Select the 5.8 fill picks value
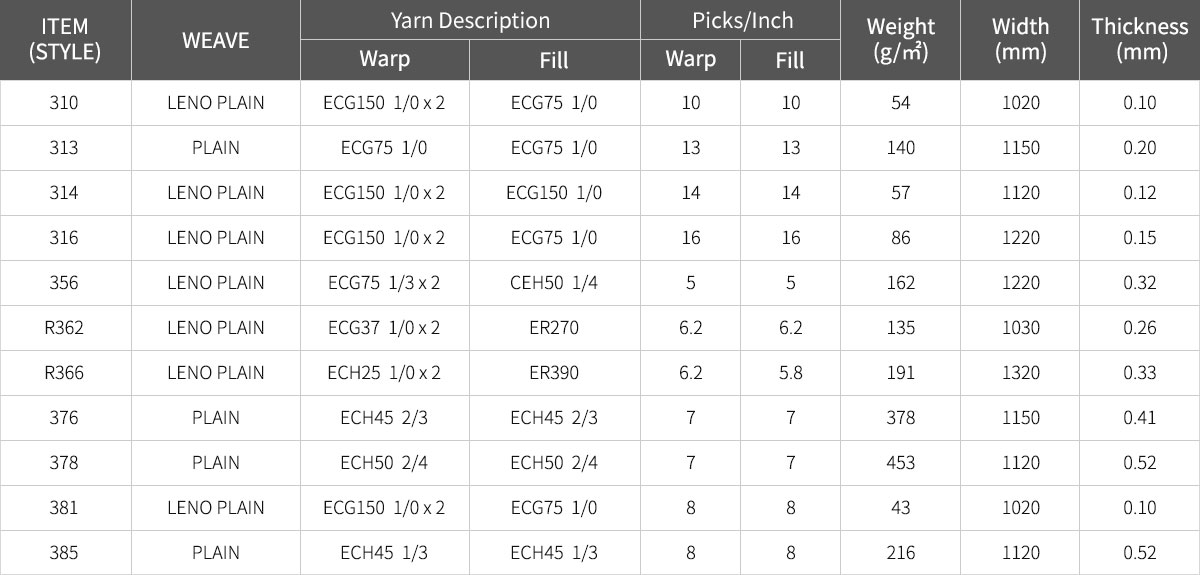The image size is (1200, 575). (x=791, y=373)
